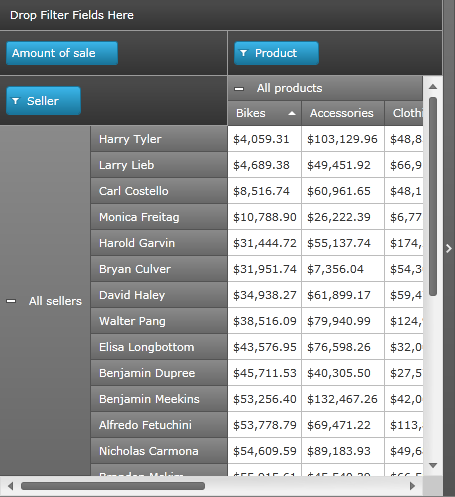Viewport: 455px width, 497px height.
Task: Select the Clothing column header
Action: (x=404, y=113)
